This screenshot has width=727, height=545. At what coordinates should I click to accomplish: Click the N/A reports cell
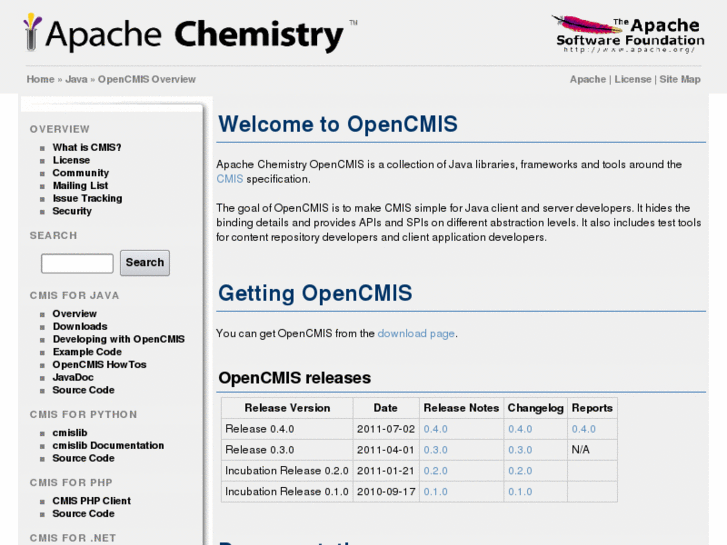[x=592, y=450]
